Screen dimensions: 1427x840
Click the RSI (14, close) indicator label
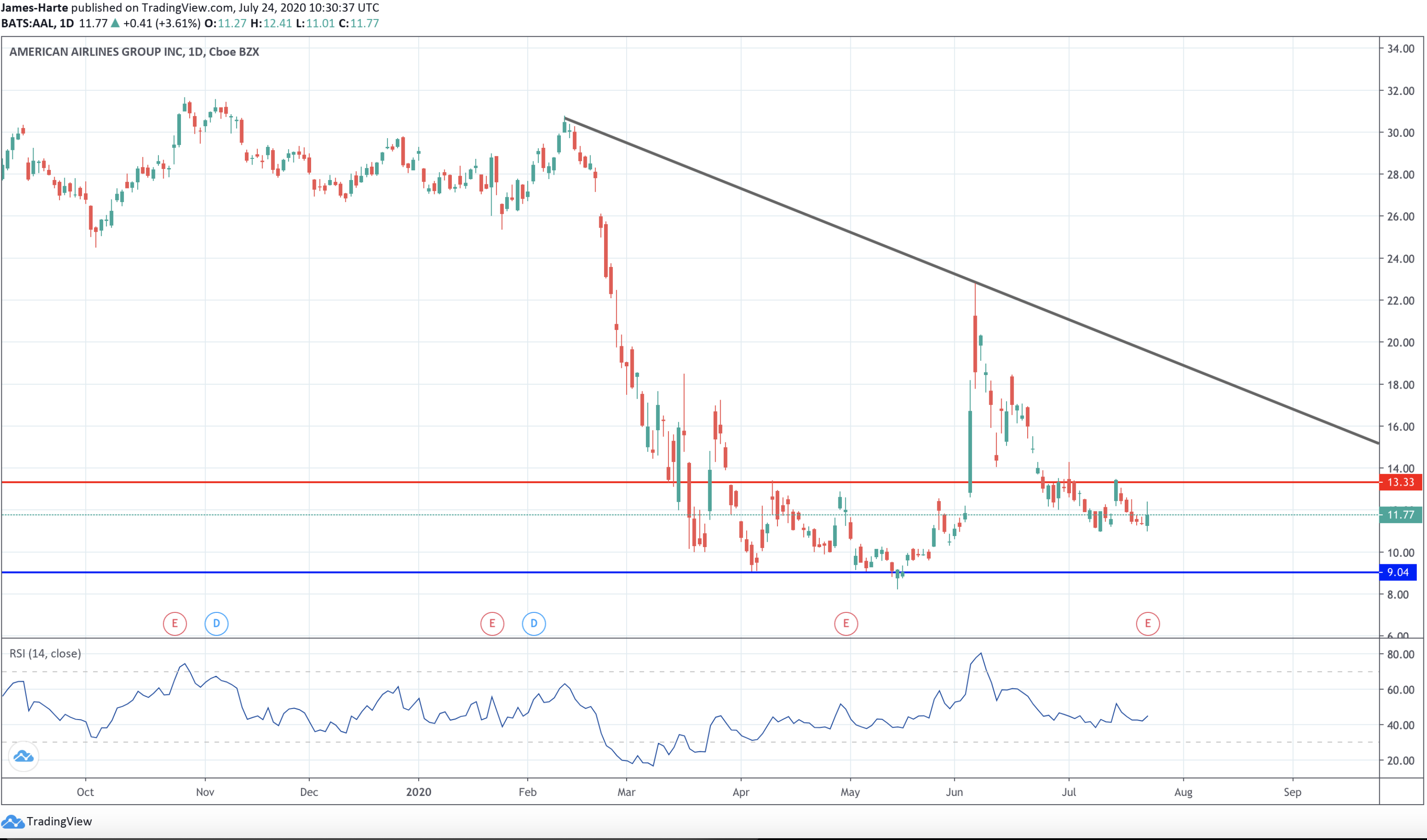pos(45,654)
